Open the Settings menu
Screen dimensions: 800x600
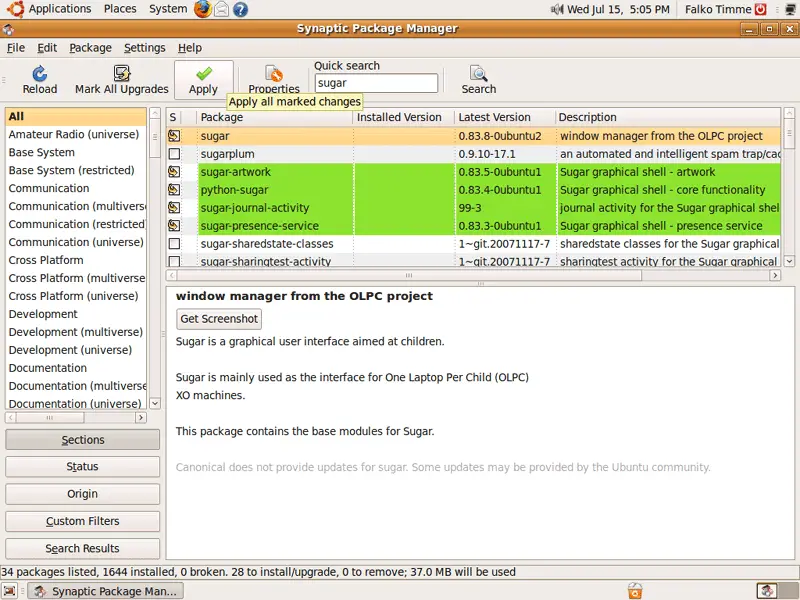(x=145, y=48)
